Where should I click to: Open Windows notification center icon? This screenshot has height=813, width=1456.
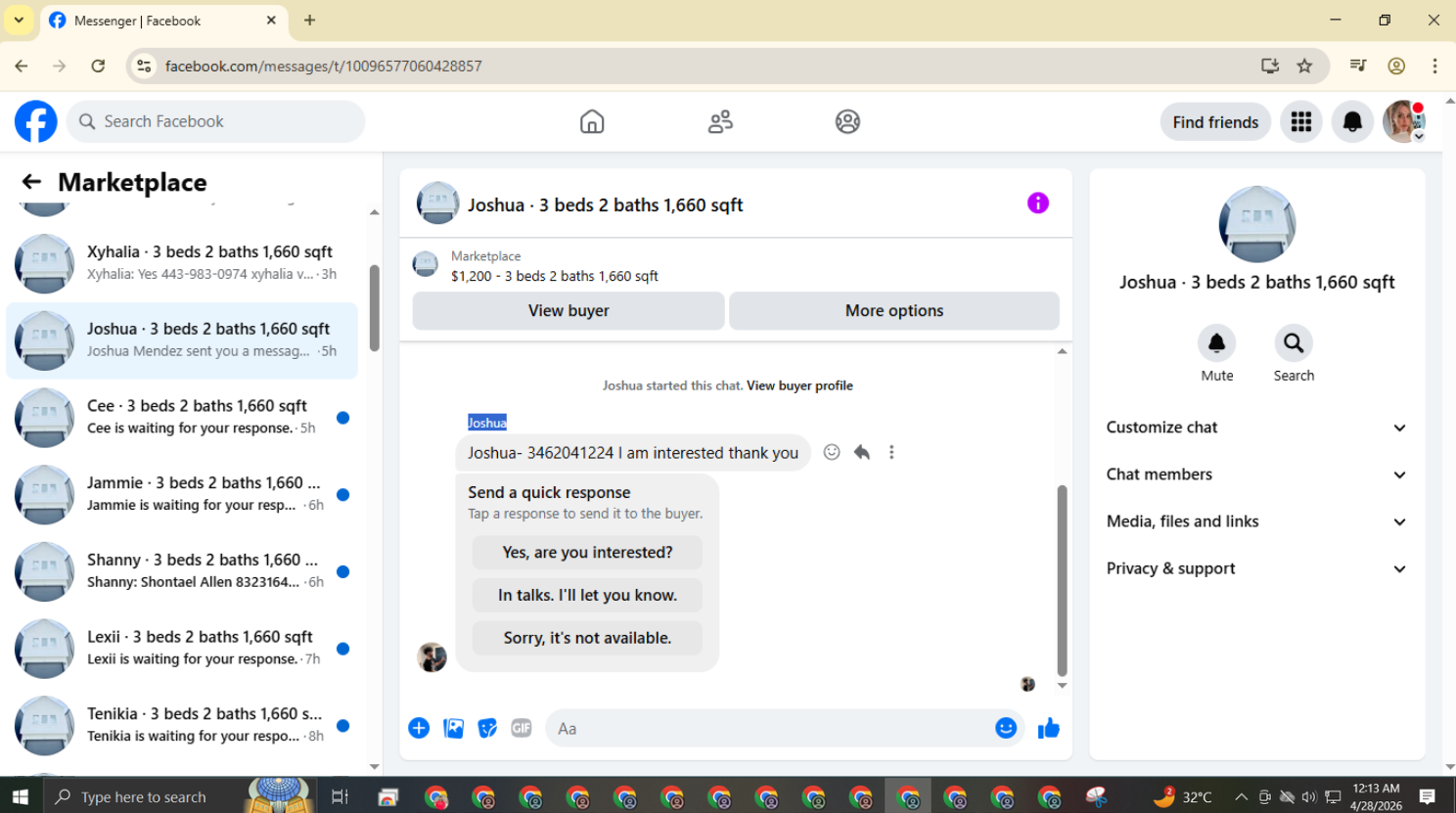pos(1427,796)
